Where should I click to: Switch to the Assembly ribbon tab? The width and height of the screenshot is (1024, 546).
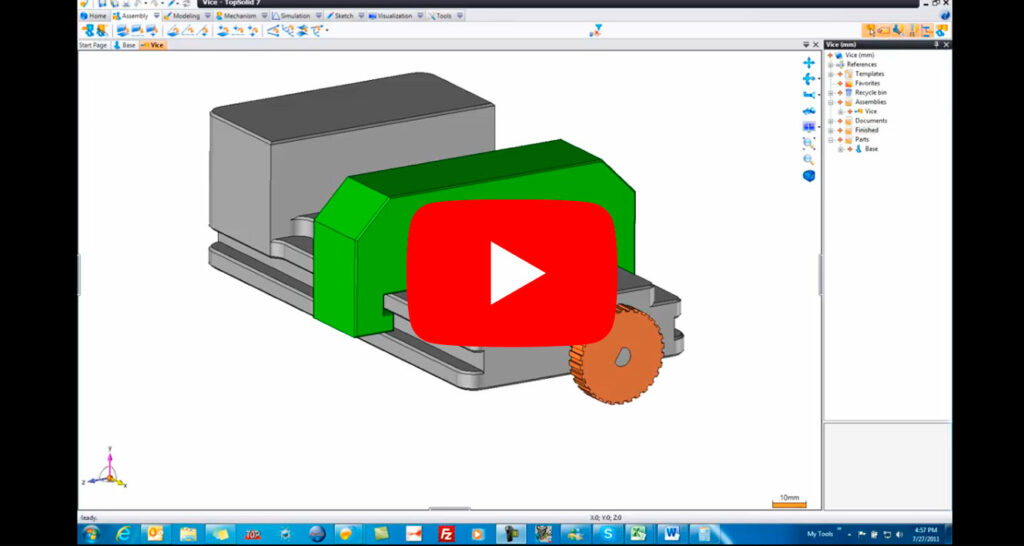coord(131,16)
